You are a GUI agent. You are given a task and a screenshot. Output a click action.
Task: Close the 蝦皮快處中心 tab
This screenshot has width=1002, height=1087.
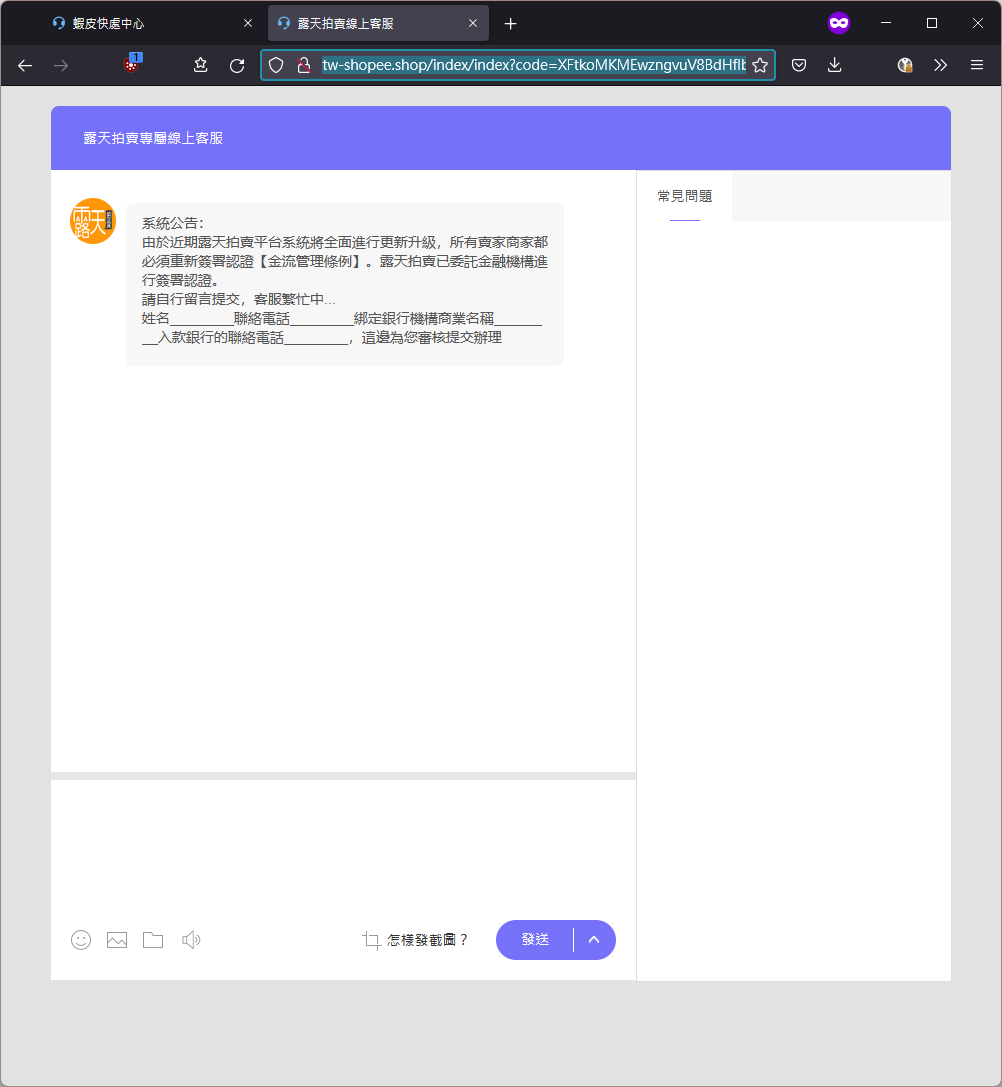[248, 24]
